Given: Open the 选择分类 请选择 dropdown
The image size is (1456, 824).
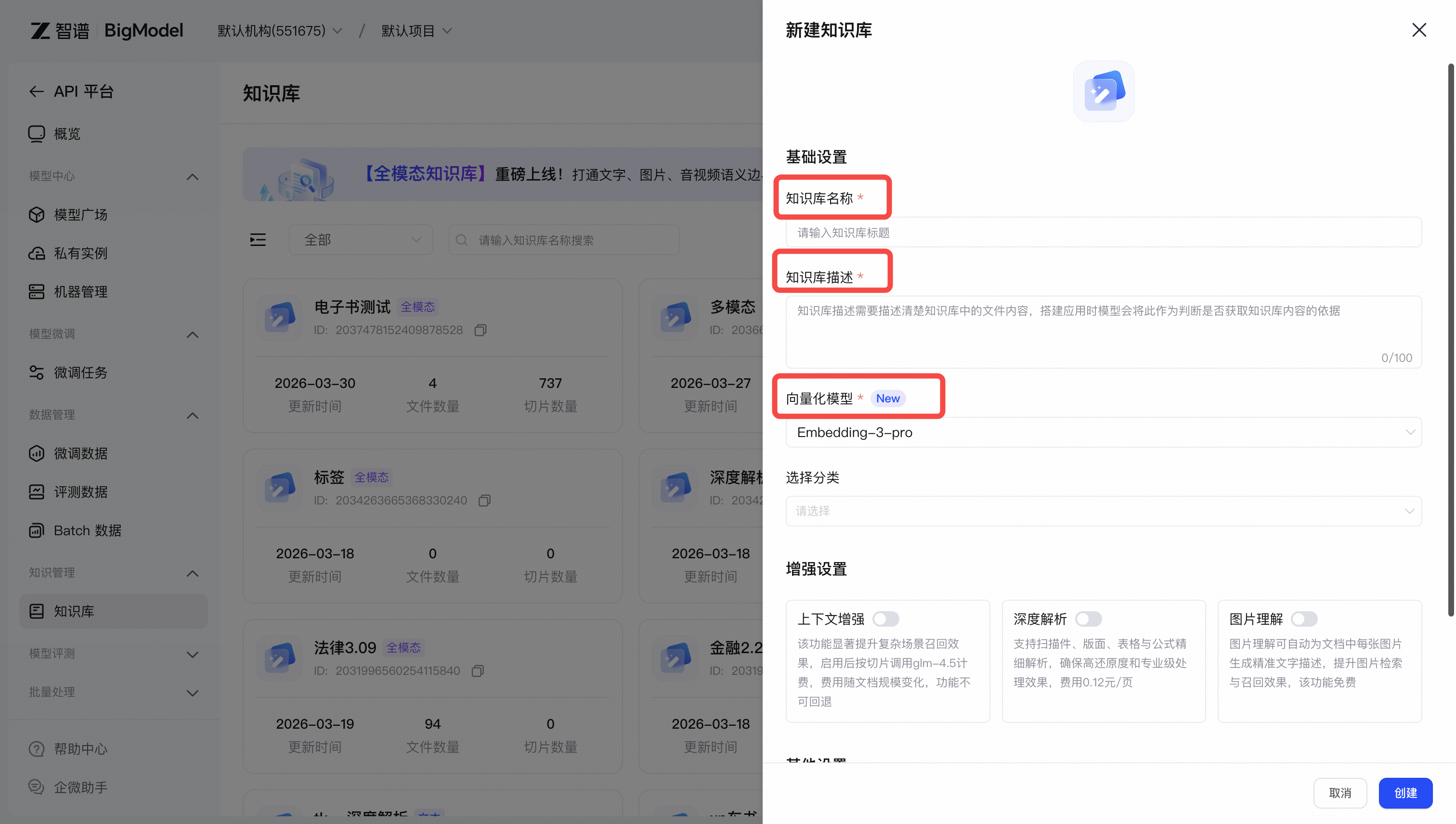Looking at the screenshot, I should [1104, 511].
